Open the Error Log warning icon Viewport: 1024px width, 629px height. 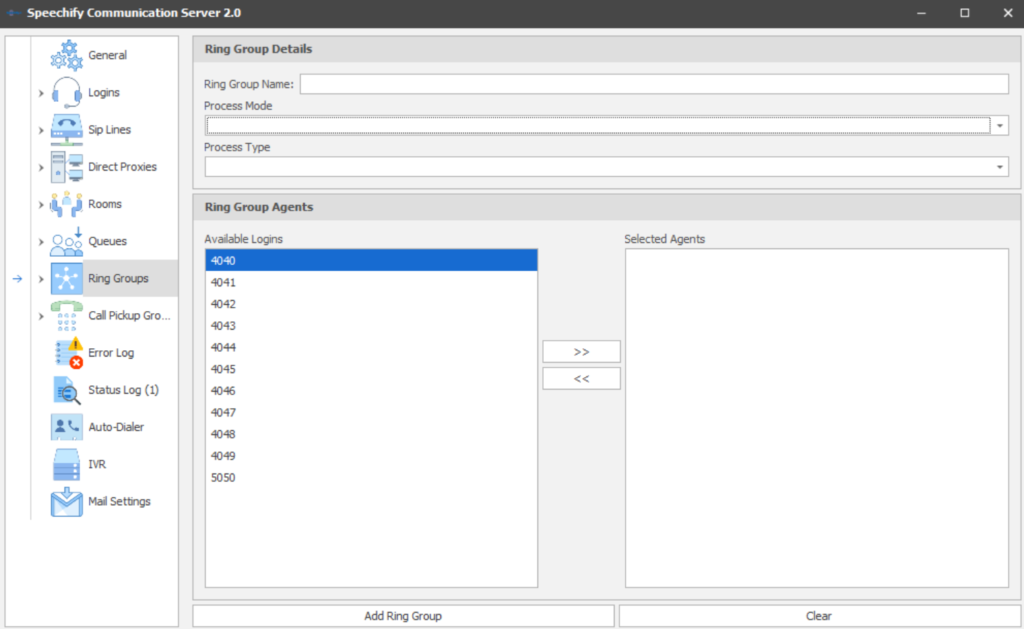(67, 353)
